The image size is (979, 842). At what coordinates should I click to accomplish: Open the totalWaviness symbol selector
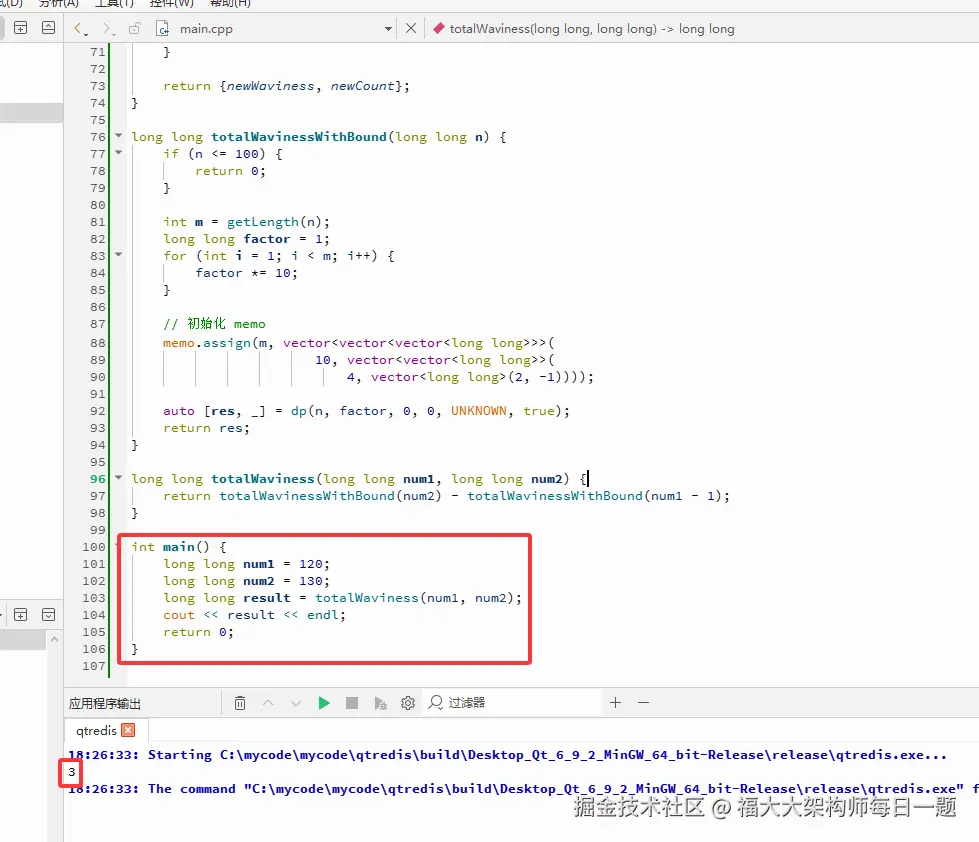coord(592,29)
